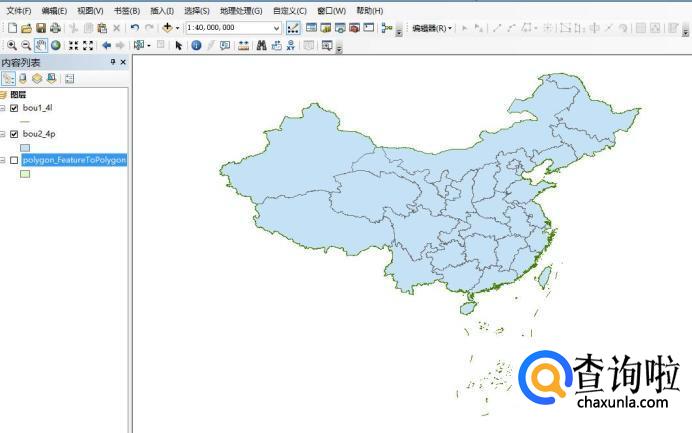The height and width of the screenshot is (433, 692).
Task: Open the 地理处理(G) menu
Action: (x=241, y=11)
